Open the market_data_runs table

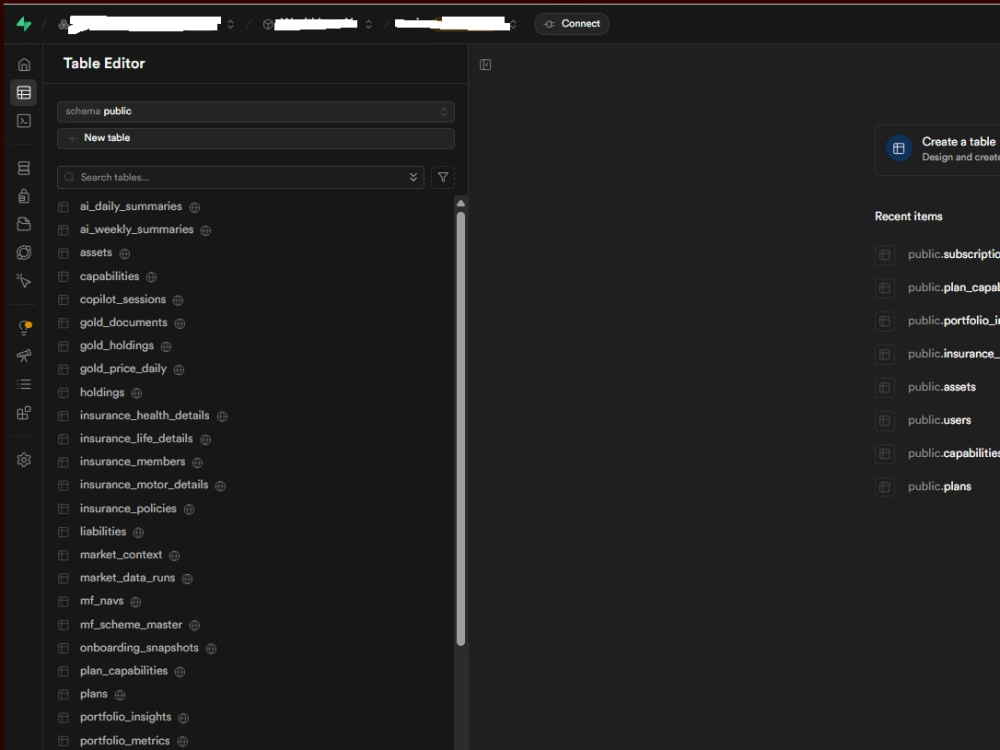(127, 578)
